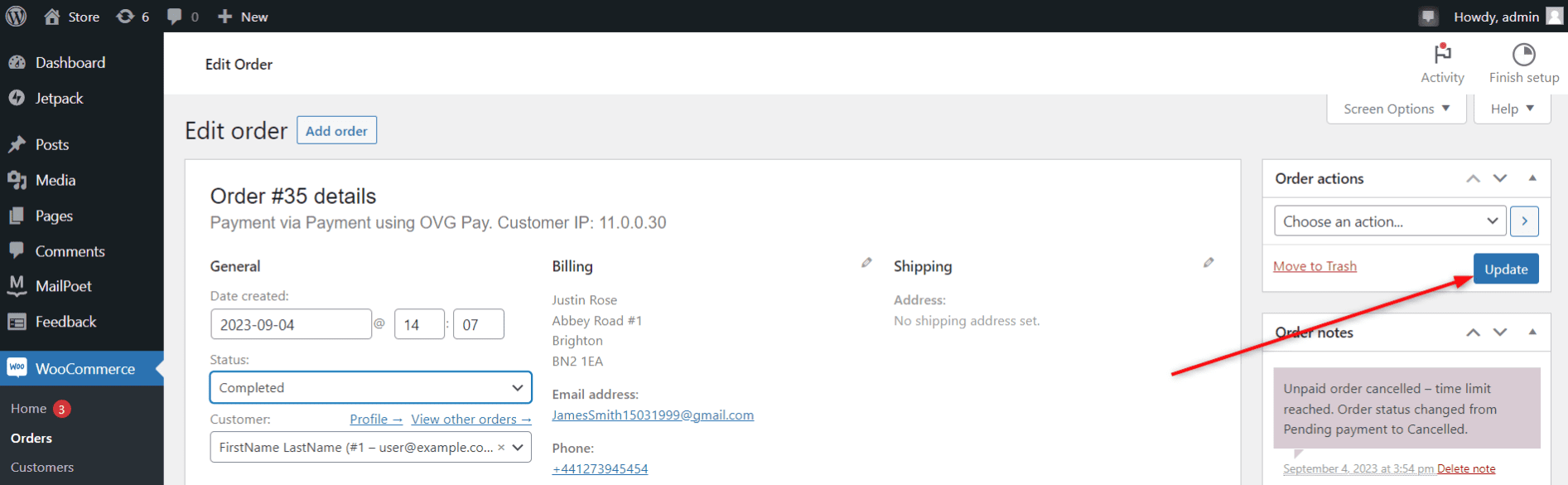Viewport: 1568px width, 485px height.
Task: Click the Delete note link
Action: pyautogui.click(x=1466, y=469)
